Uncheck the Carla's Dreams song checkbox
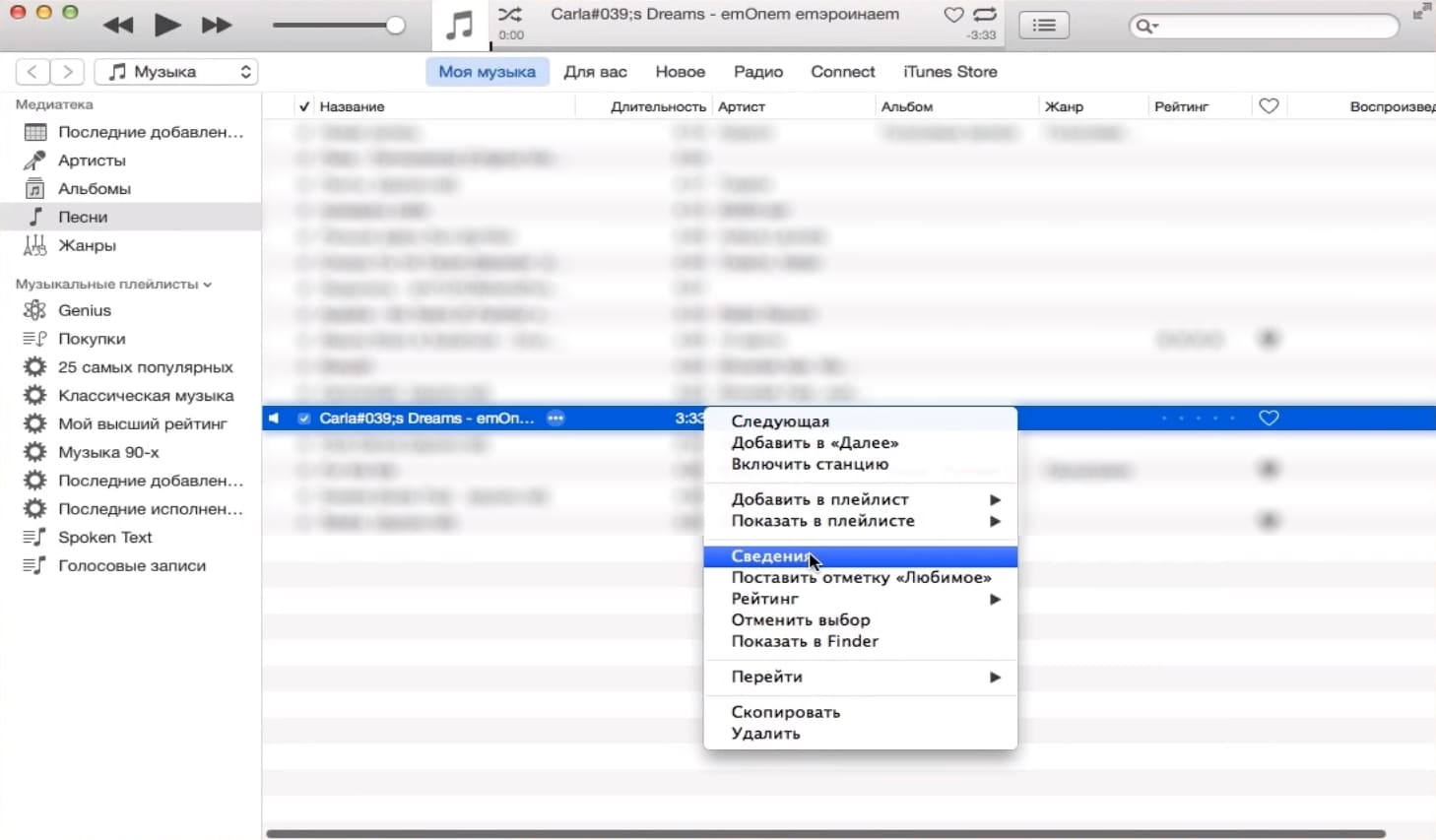The height and width of the screenshot is (840, 1436). click(304, 419)
